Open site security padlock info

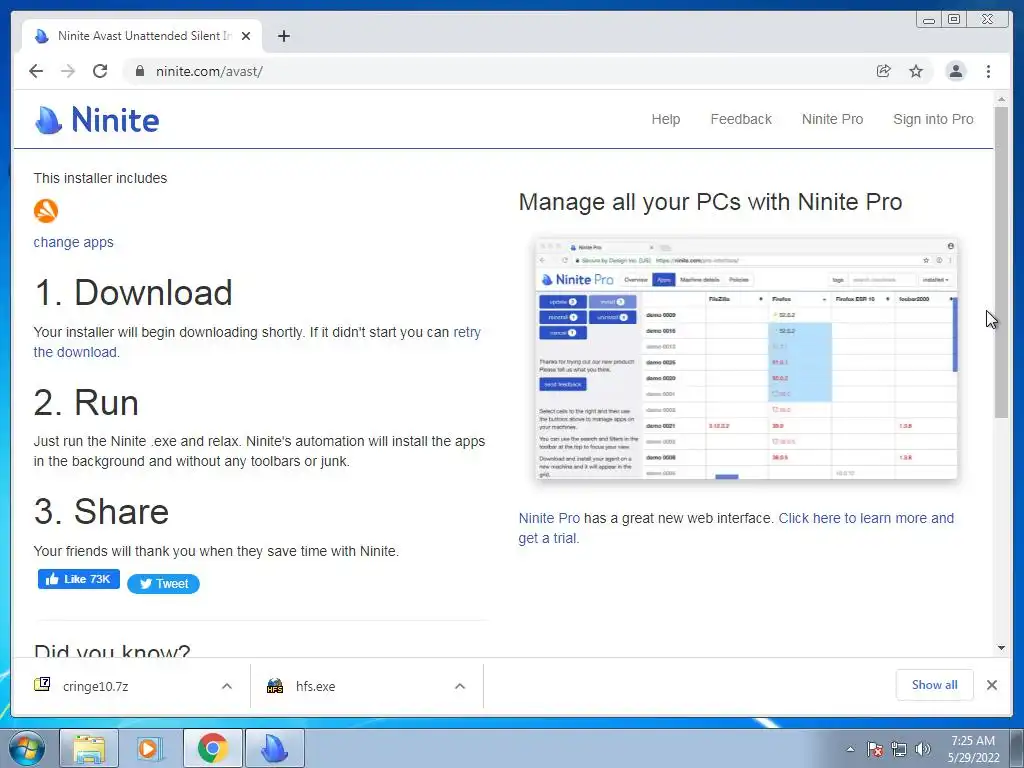(140, 71)
